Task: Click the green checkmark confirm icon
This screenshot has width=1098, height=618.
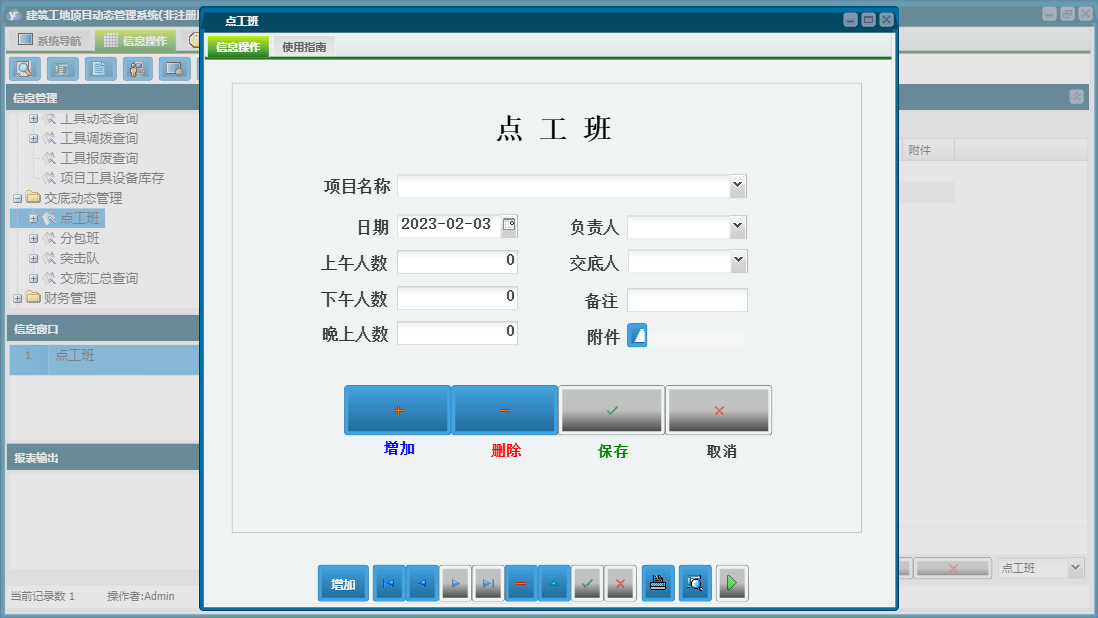Action: point(587,583)
